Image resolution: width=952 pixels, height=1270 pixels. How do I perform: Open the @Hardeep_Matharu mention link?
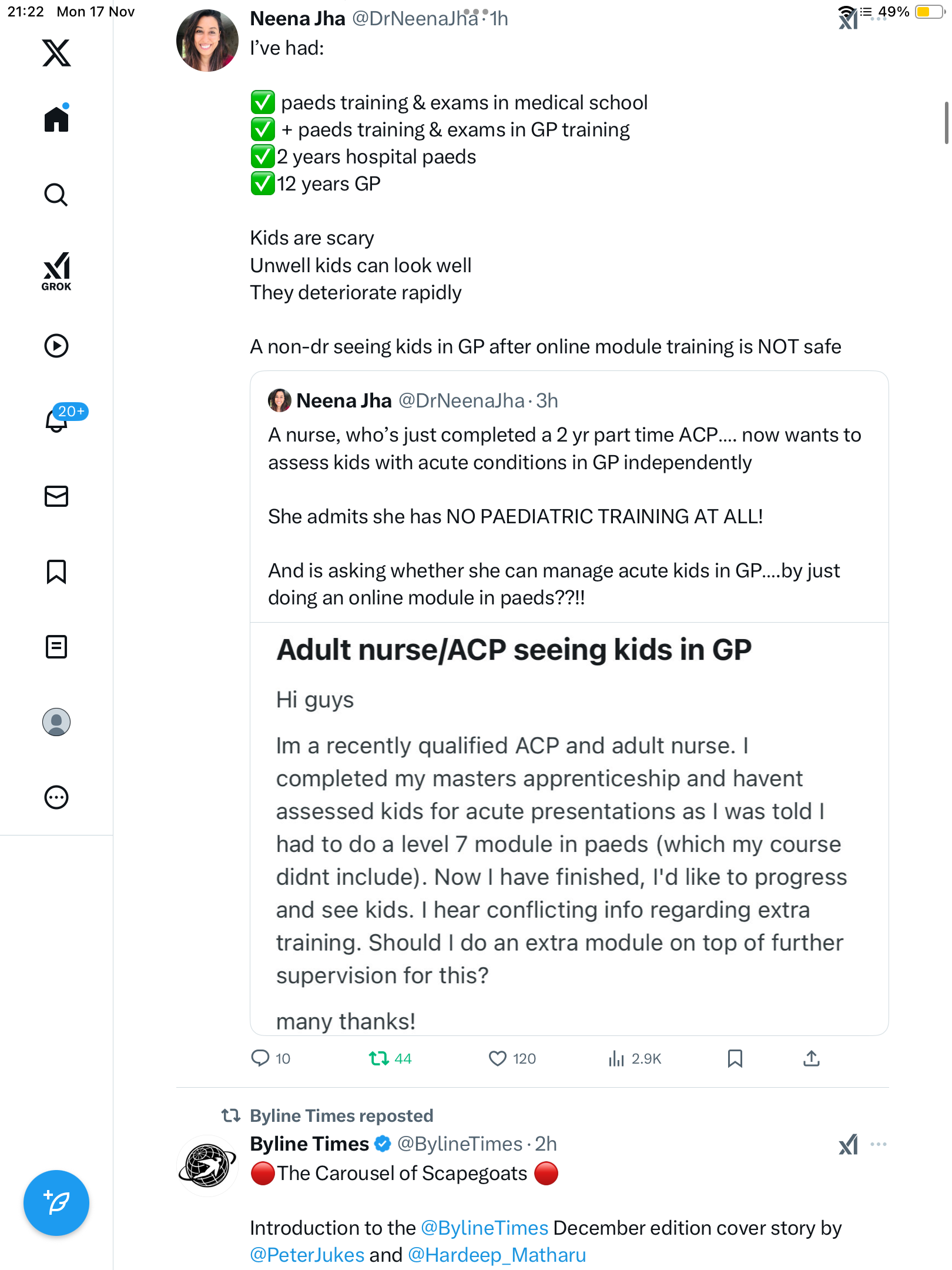pos(497,1255)
